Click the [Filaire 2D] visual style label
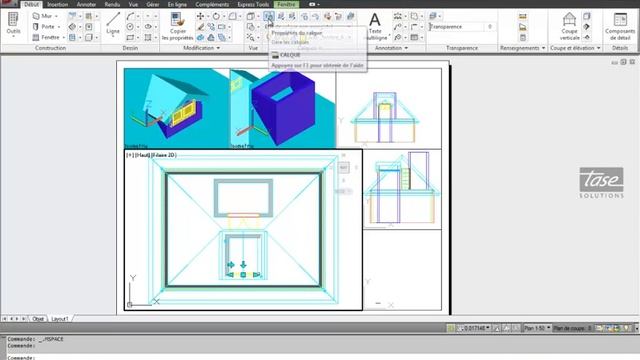 point(164,155)
